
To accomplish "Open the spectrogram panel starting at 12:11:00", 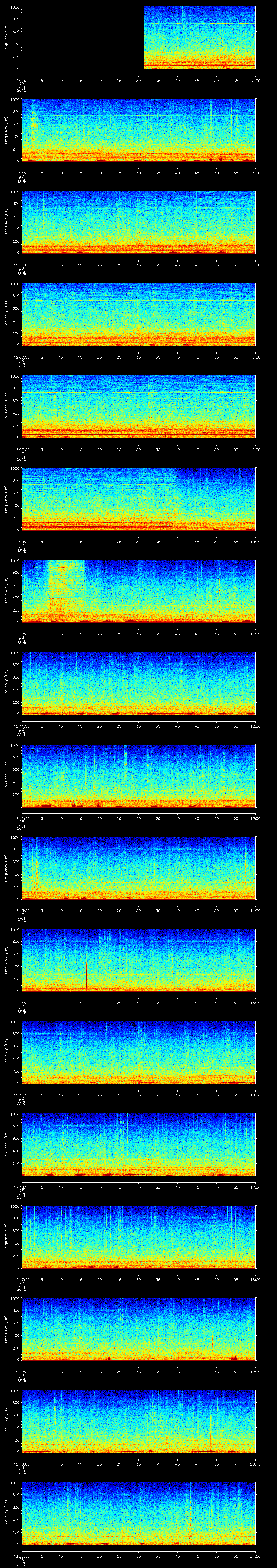I will (139, 683).
